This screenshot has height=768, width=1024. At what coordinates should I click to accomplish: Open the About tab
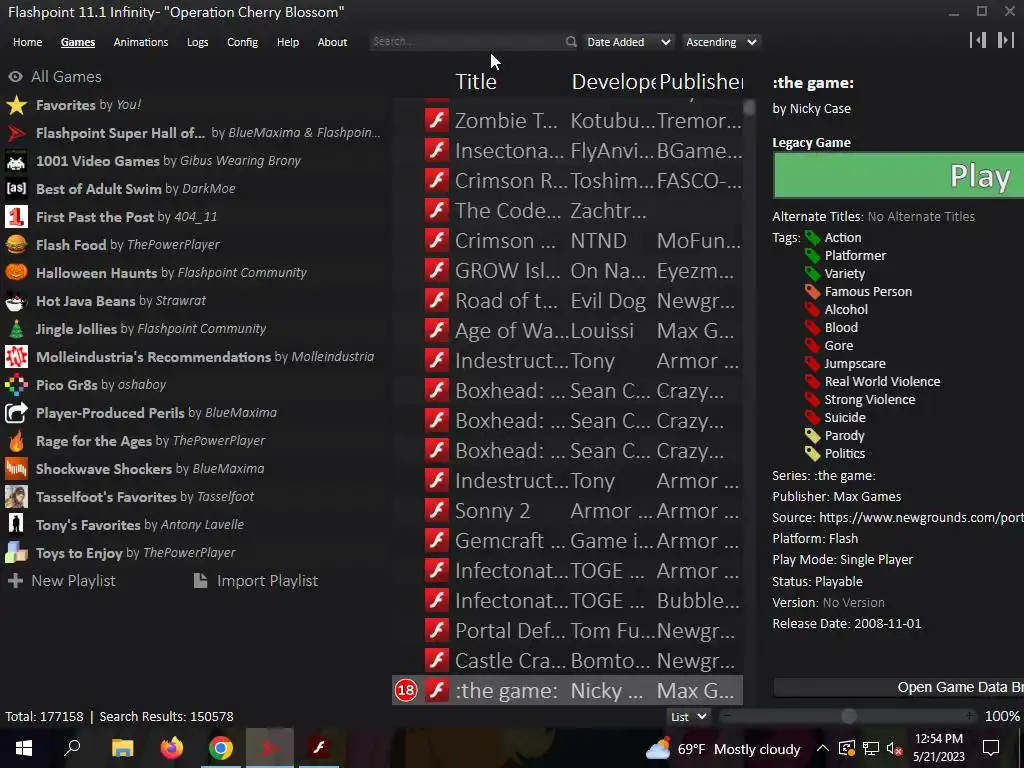coord(332,42)
